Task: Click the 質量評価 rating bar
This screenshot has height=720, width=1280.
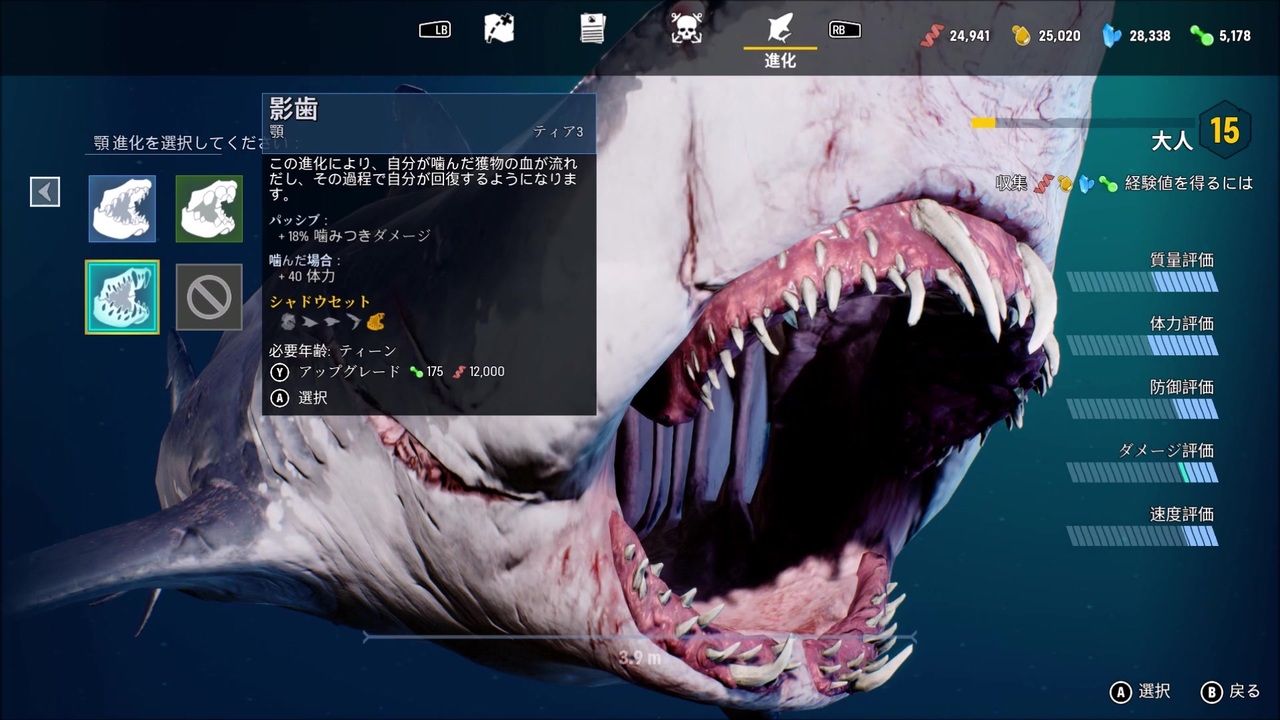Action: 1142,282
